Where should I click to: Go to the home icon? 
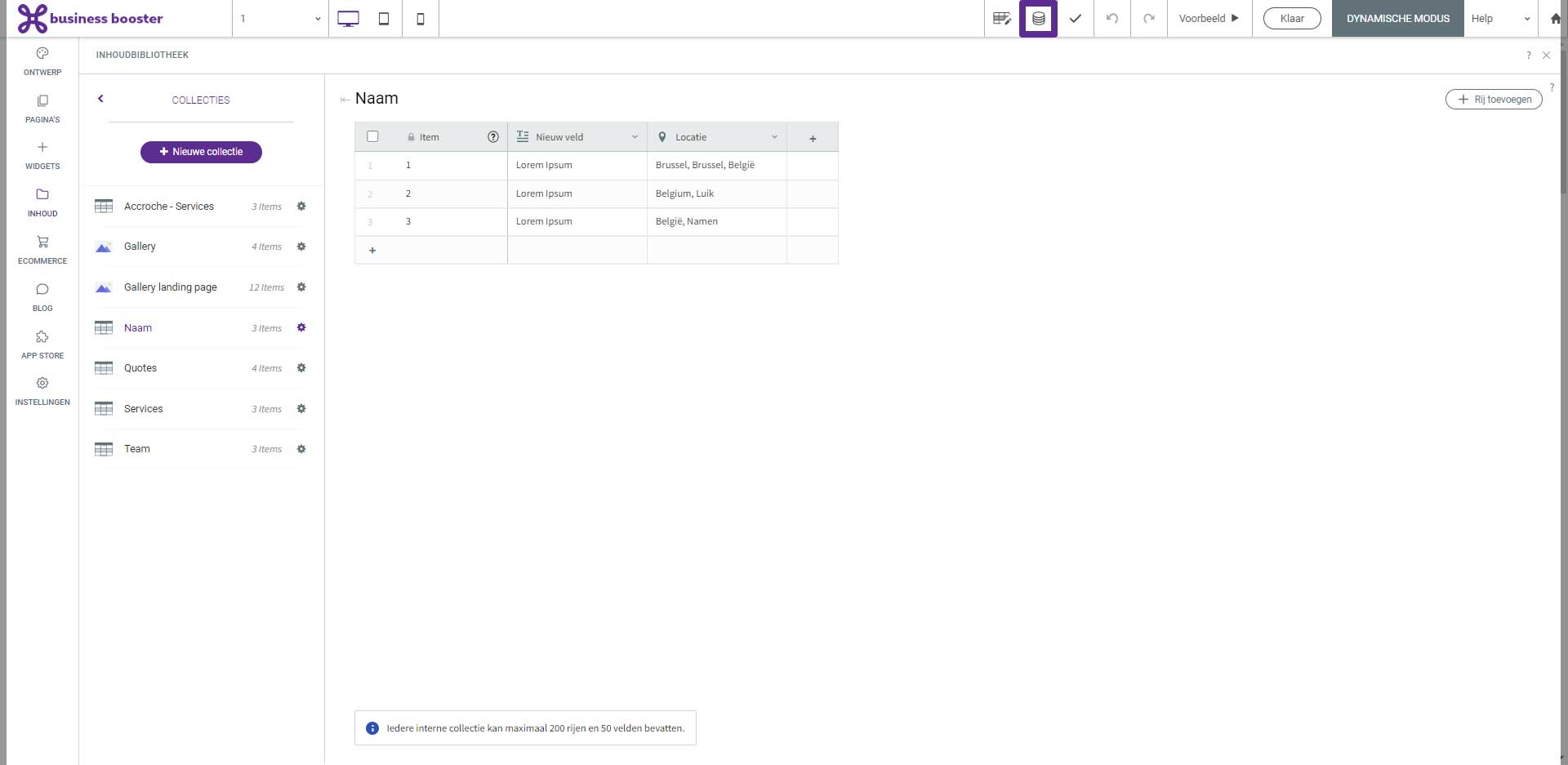pos(1555,19)
